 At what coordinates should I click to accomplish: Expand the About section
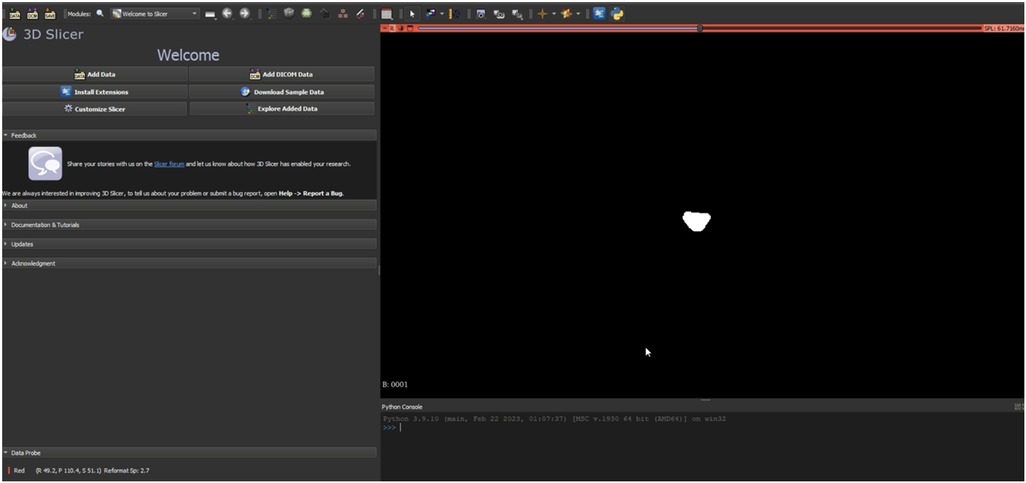point(189,206)
